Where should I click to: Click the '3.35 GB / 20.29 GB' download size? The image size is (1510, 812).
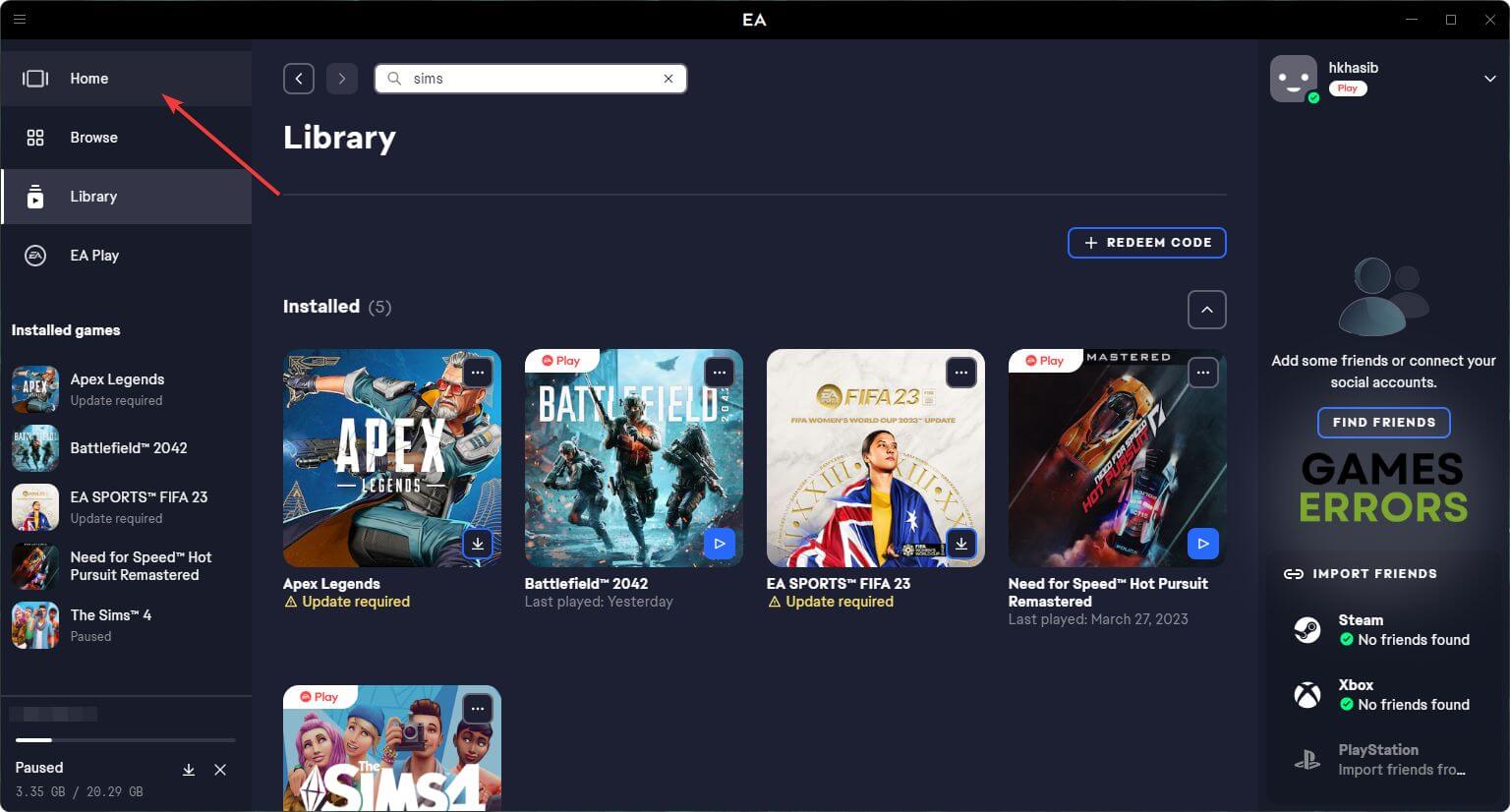pyautogui.click(x=80, y=791)
